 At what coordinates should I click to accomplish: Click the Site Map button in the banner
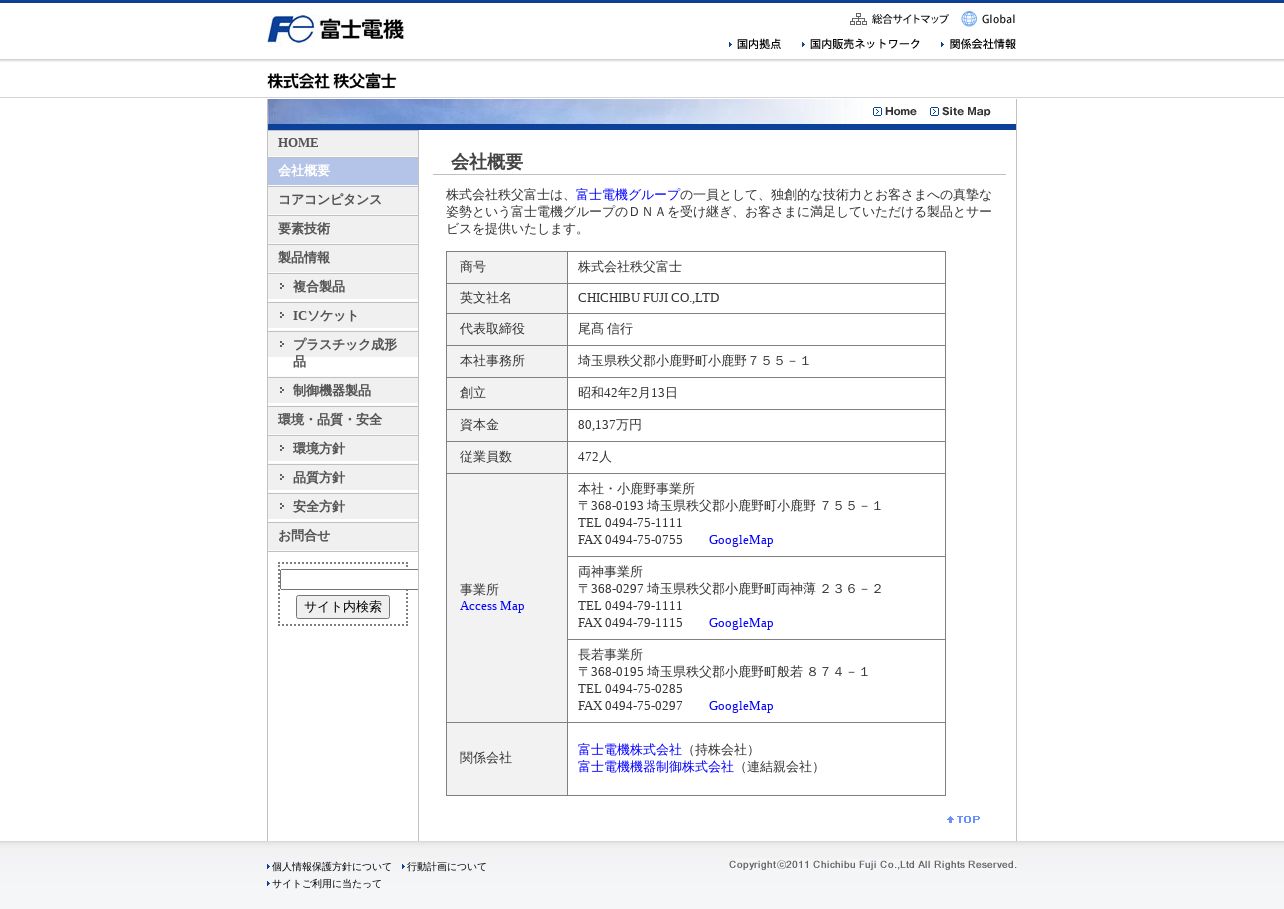tap(960, 111)
